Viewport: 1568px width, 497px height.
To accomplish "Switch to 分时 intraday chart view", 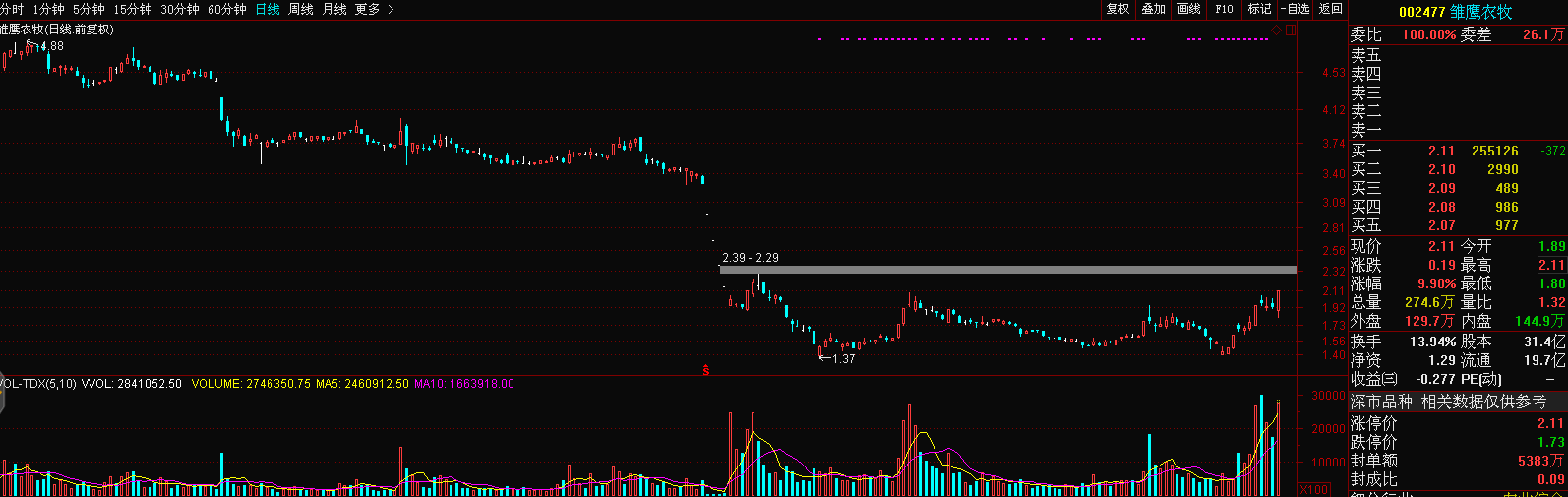I will 11,9.
